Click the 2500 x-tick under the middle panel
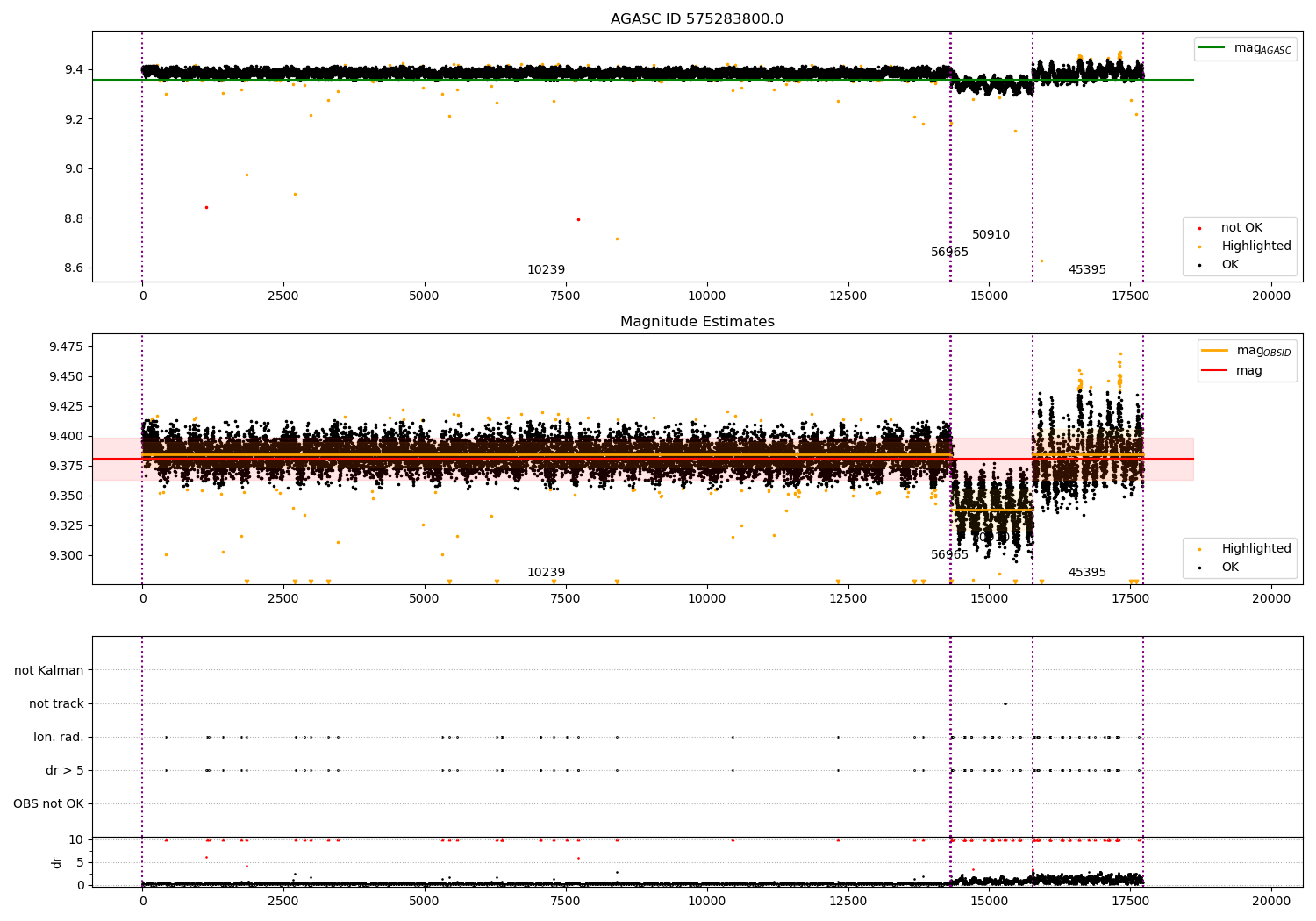1316x921 pixels. click(x=283, y=599)
